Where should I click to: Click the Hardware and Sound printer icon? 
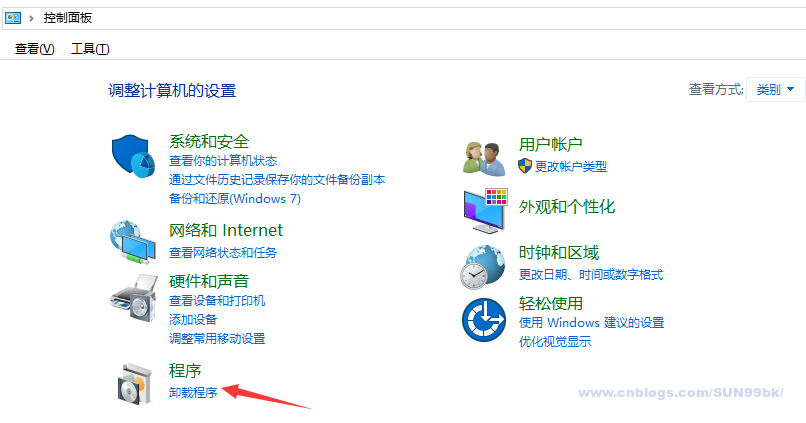click(134, 298)
